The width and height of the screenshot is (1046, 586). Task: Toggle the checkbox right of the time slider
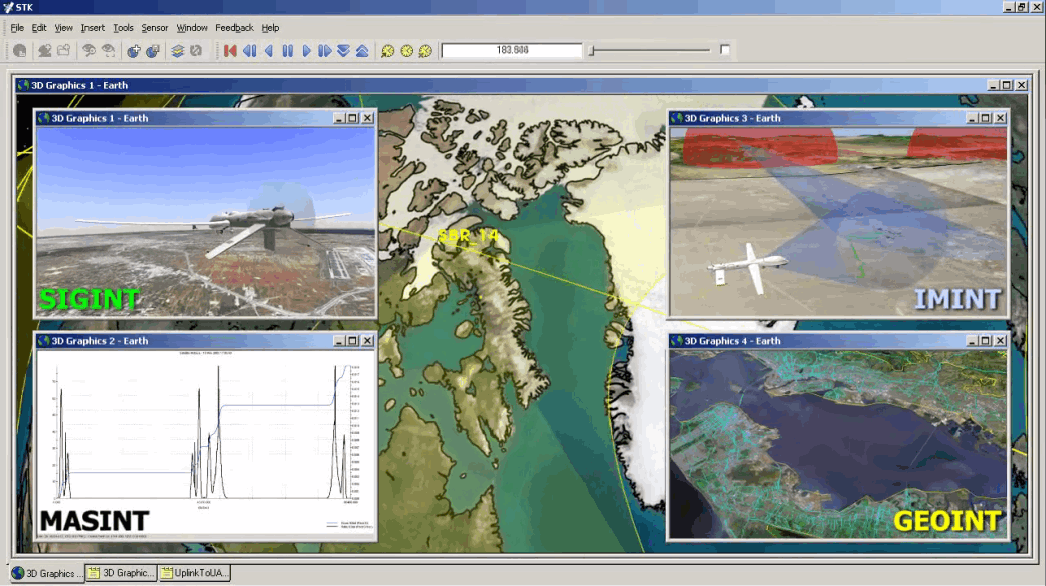click(x=724, y=49)
